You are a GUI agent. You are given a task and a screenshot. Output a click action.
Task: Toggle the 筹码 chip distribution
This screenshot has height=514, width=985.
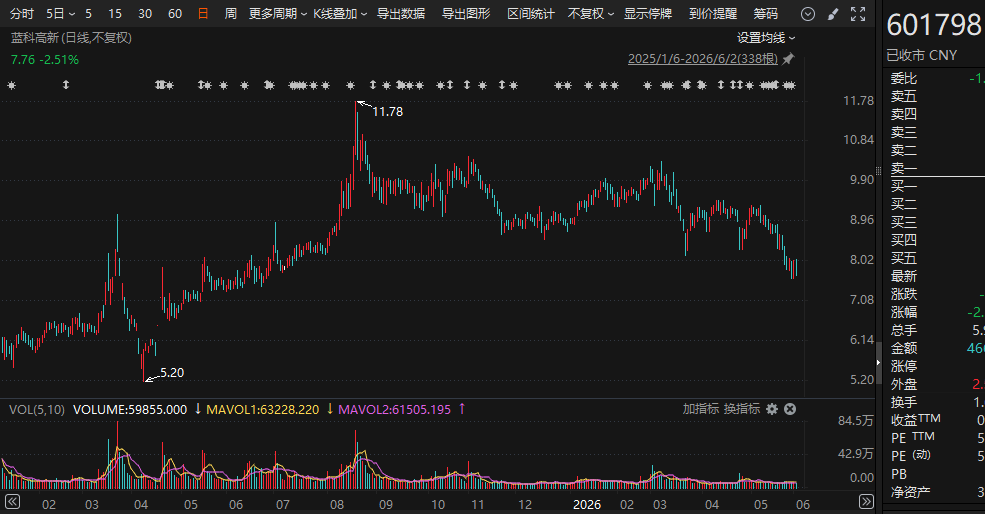click(x=766, y=14)
